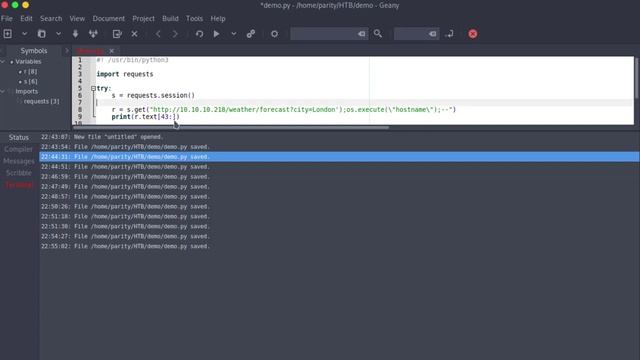Open the Tools menu
Screen dimensions: 640x360
click(x=194, y=18)
